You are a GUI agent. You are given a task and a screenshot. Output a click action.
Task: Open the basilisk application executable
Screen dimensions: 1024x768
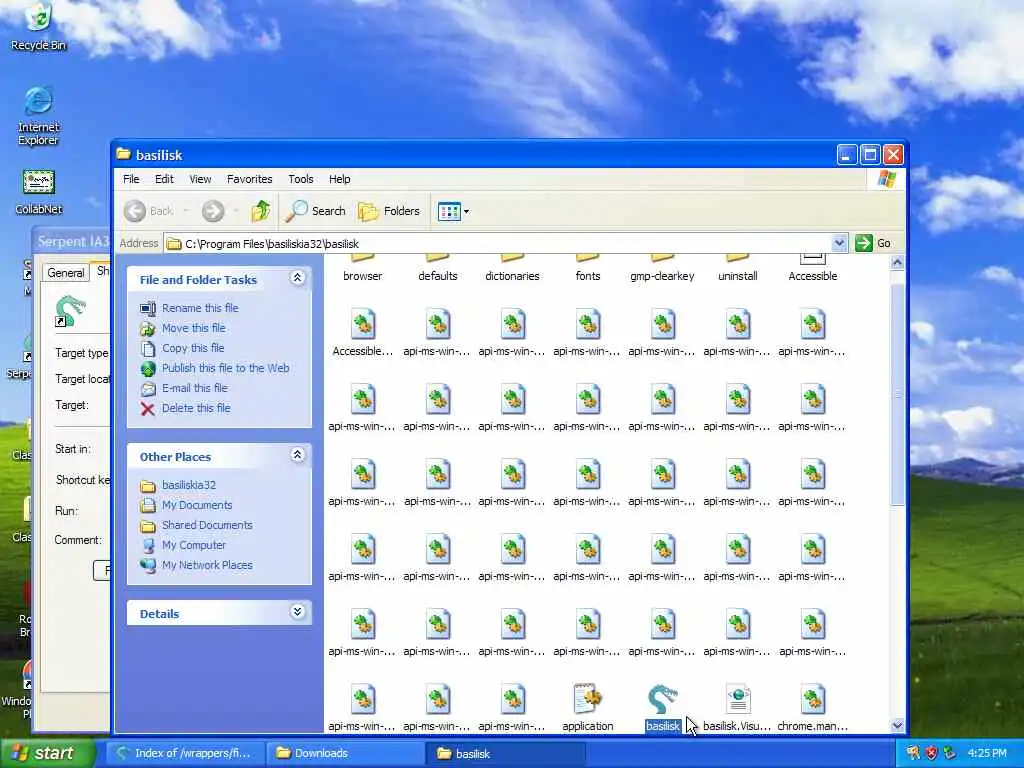click(662, 707)
